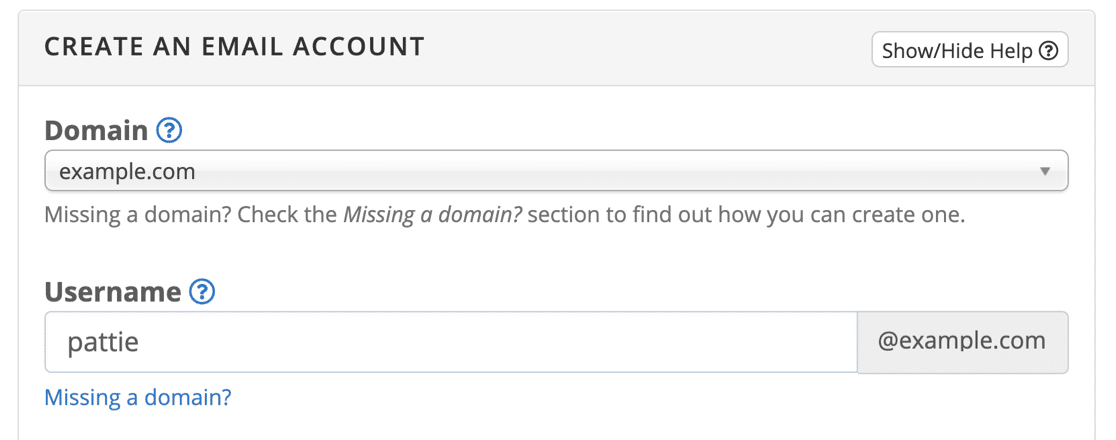Screen dimensions: 1116x440
Task: Click the Create an Email Account heading
Action: (x=234, y=47)
